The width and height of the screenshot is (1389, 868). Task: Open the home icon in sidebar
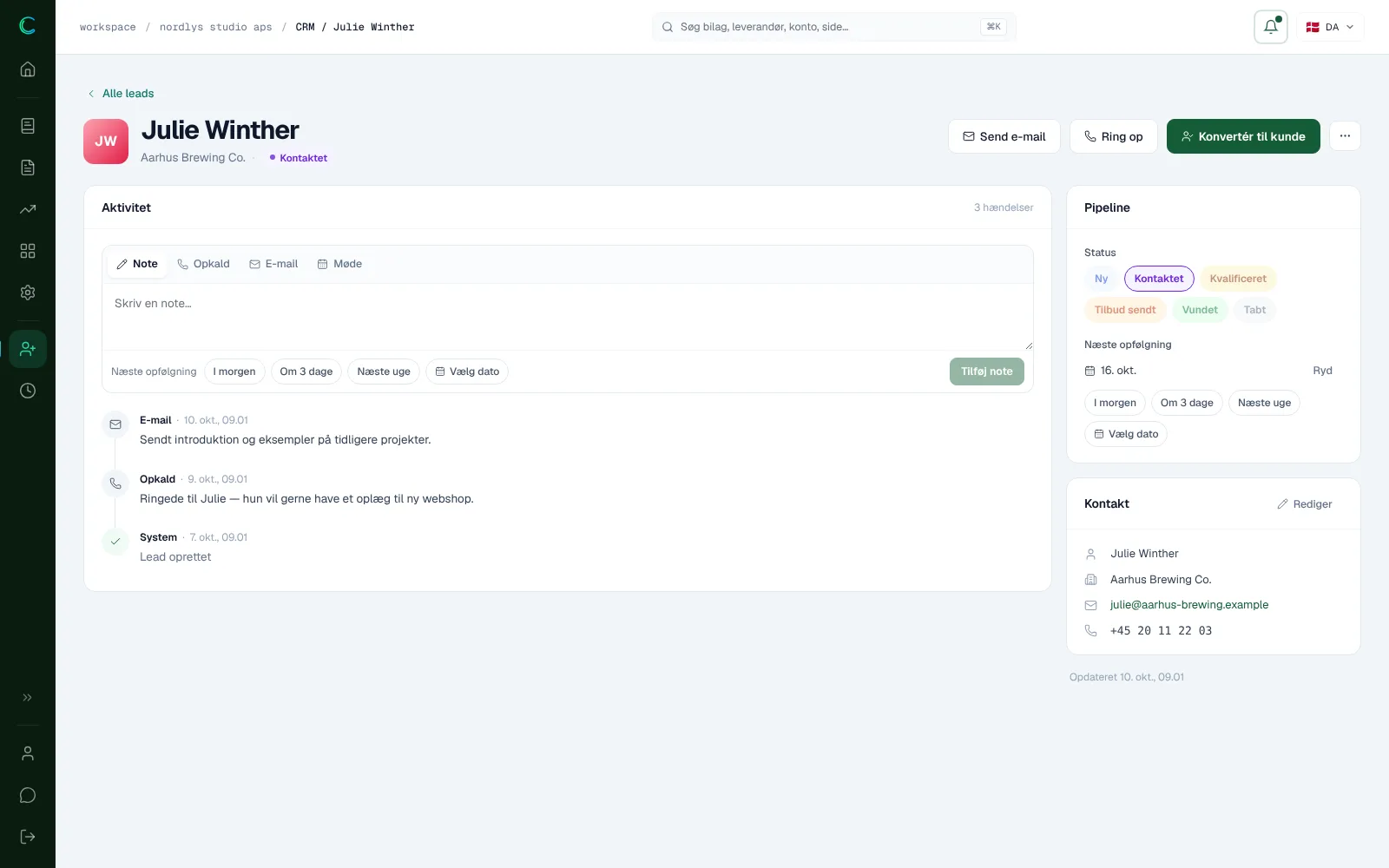coord(28,69)
